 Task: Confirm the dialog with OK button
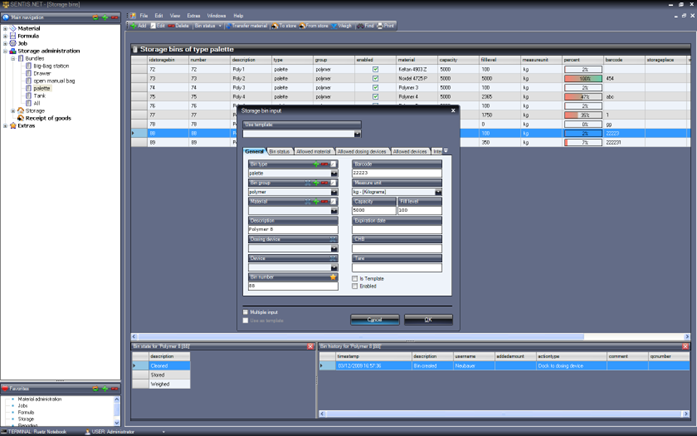(x=428, y=320)
